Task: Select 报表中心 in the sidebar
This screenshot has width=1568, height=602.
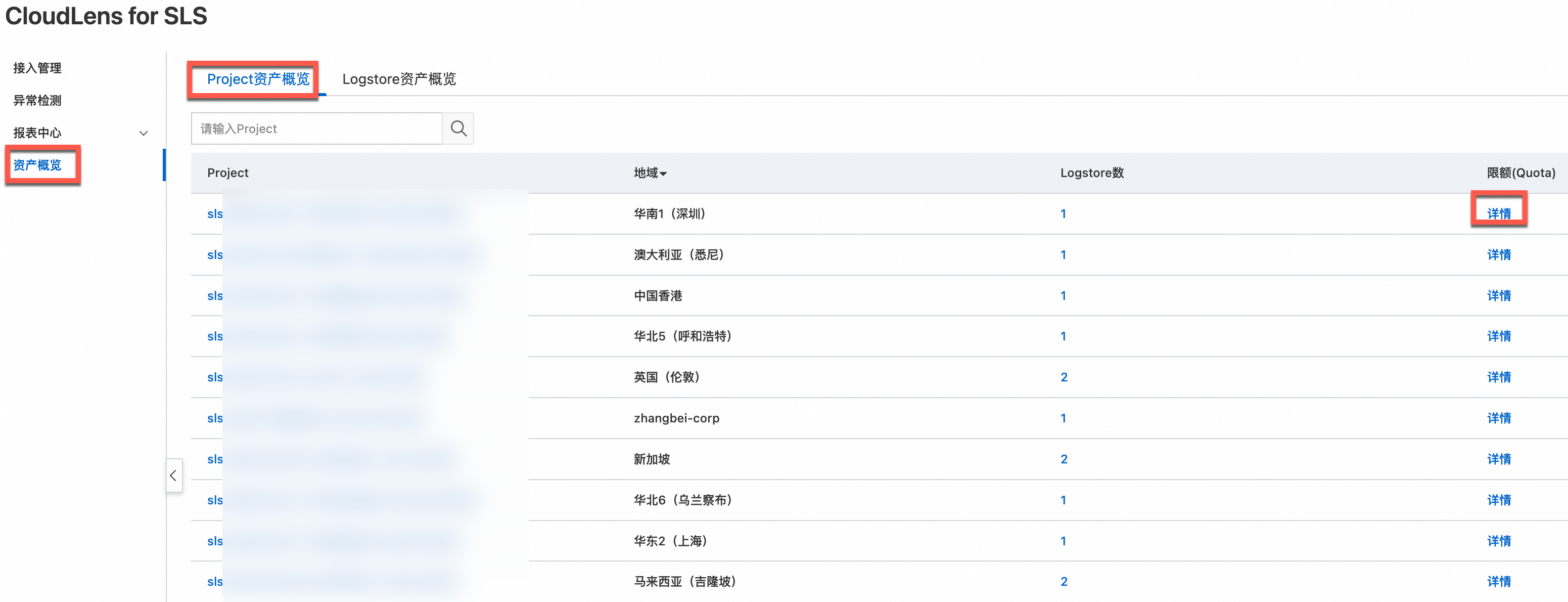Action: coord(37,132)
